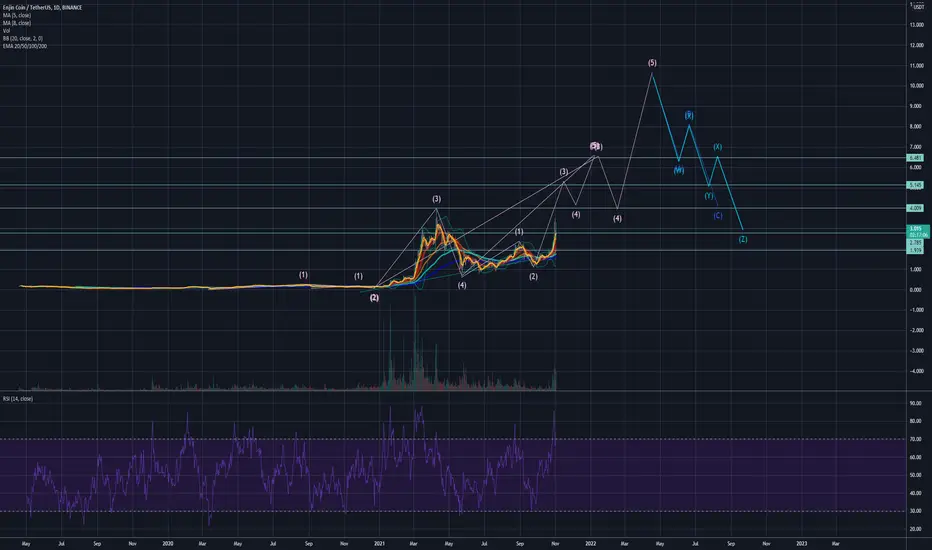
Task: Click the 2.785 price tag on axis
Action: [915, 243]
